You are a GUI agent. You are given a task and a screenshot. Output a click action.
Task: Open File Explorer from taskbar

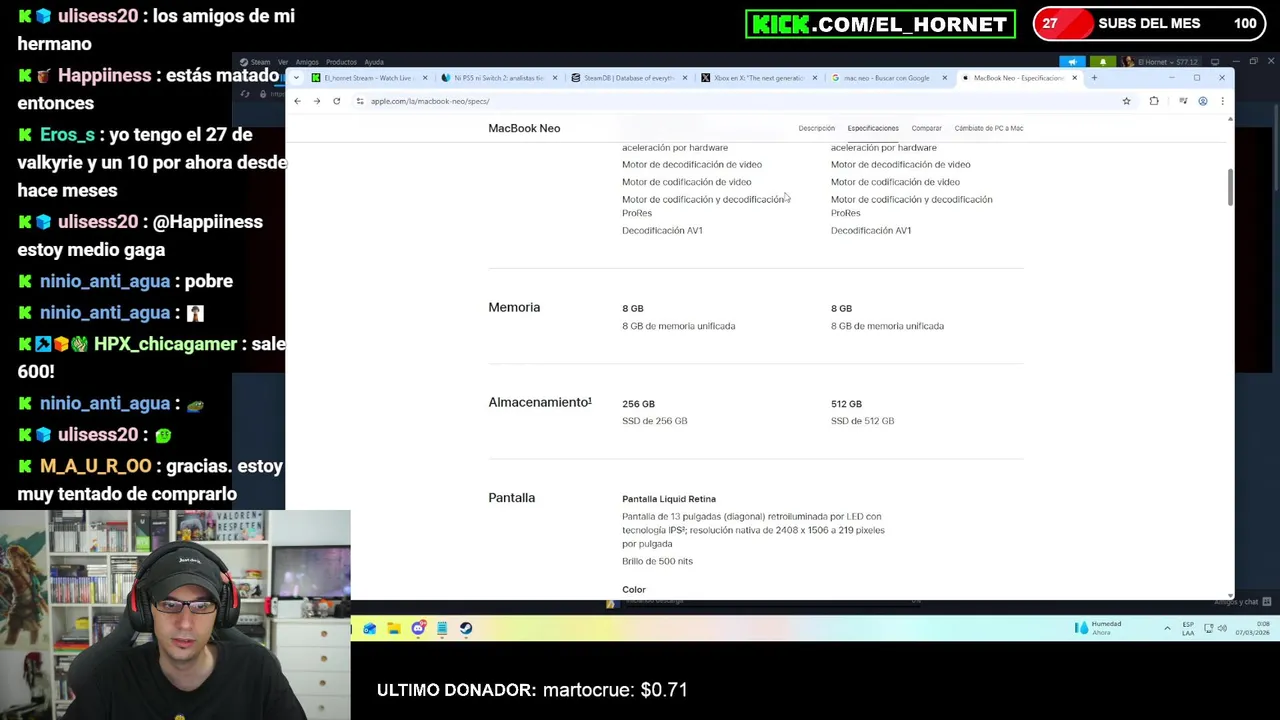click(394, 628)
